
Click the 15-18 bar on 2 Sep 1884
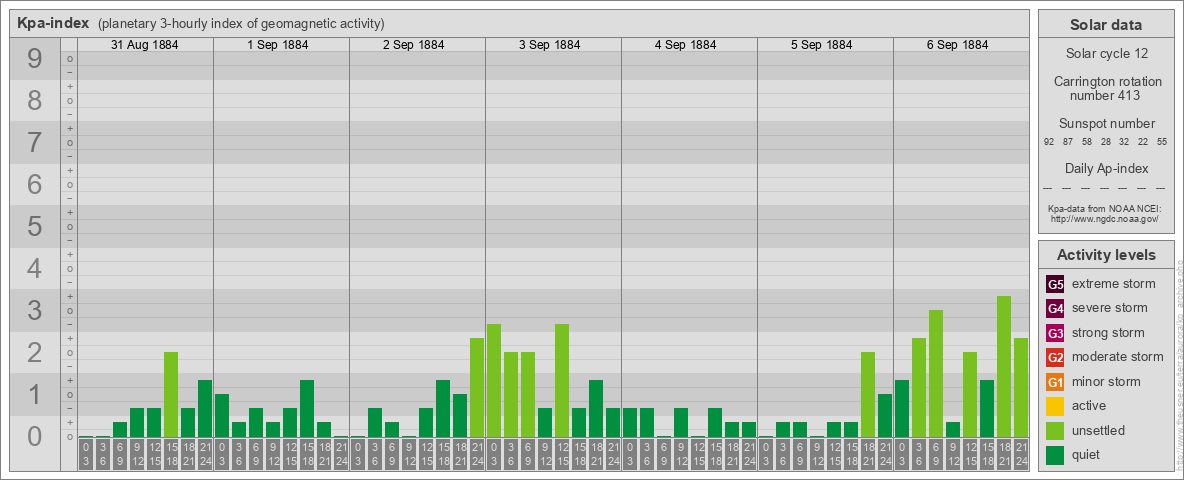[x=442, y=408]
